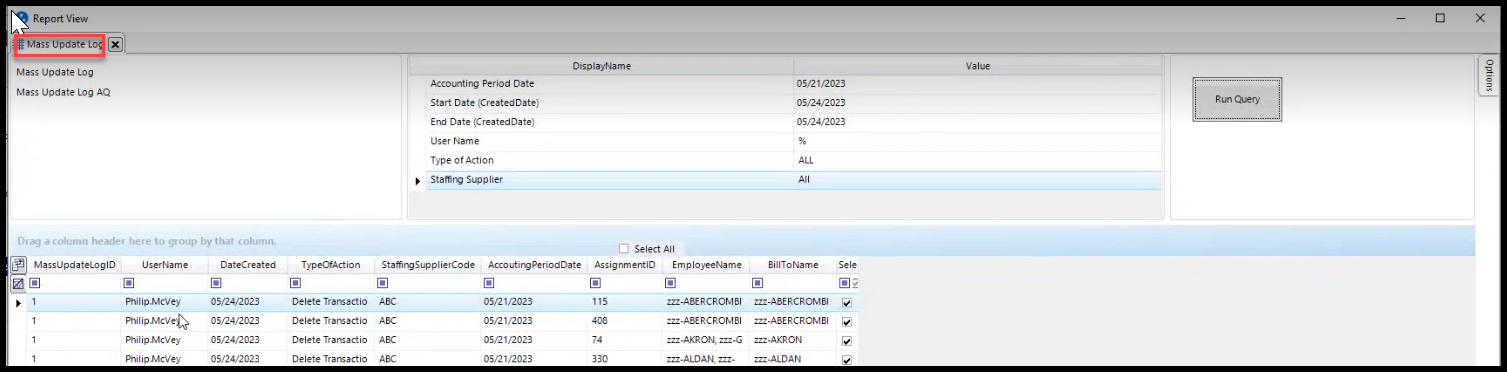Image resolution: width=1507 pixels, height=372 pixels.
Task: Sort by MassUpdateLogID column header
Action: [75, 265]
